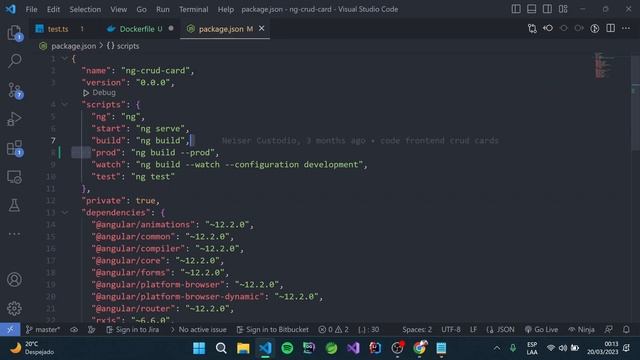Image resolution: width=640 pixels, height=360 pixels.
Task: Change indentation via Spaces: 2
Action: [417, 329]
